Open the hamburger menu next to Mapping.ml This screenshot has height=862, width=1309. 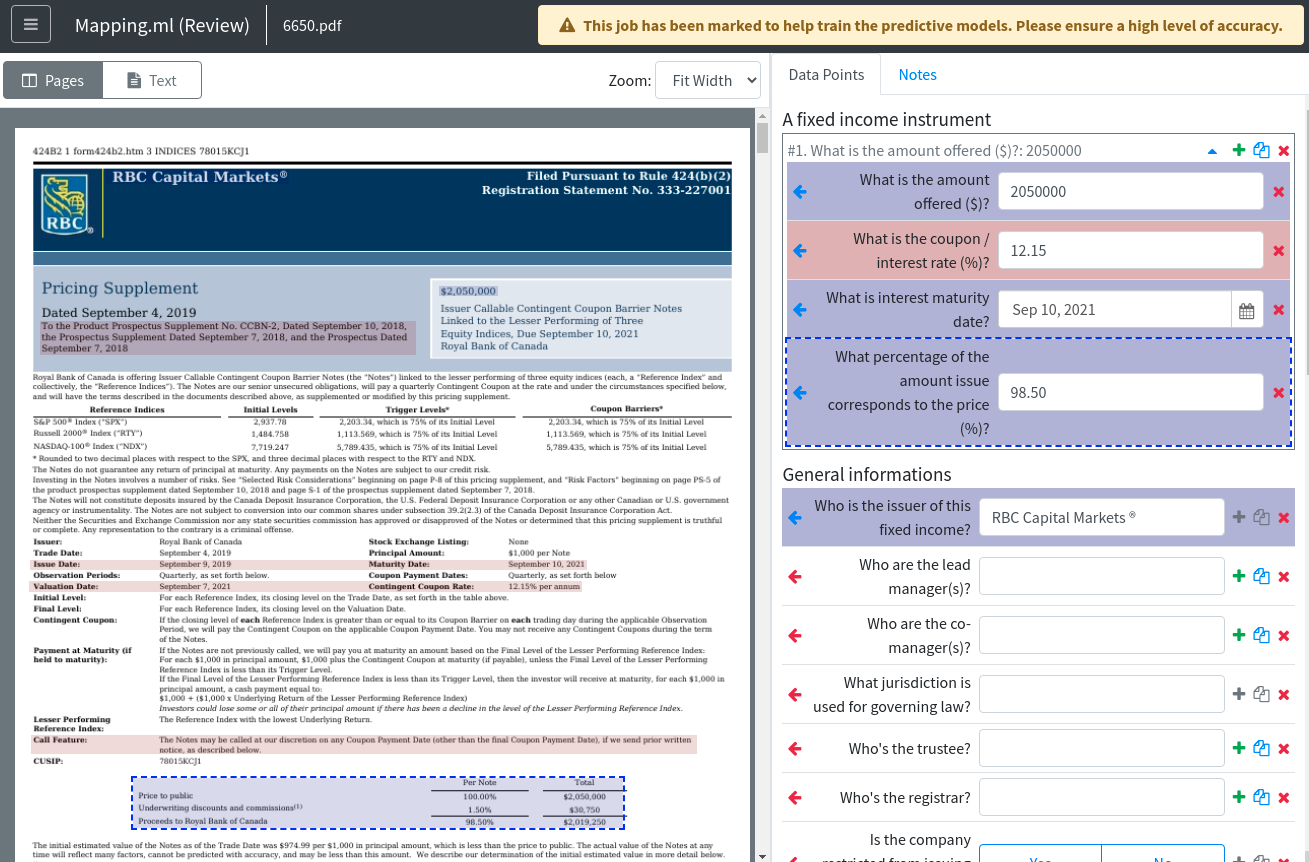[31, 25]
